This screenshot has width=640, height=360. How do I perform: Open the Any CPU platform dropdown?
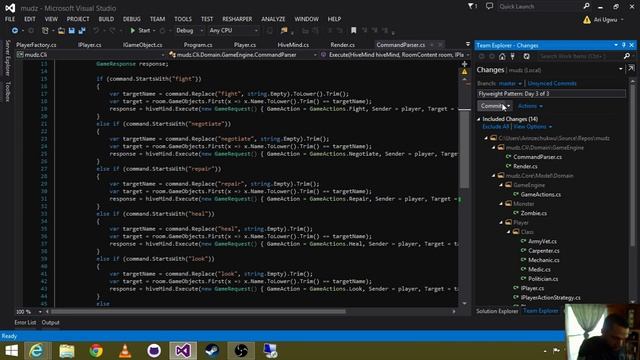tap(233, 31)
